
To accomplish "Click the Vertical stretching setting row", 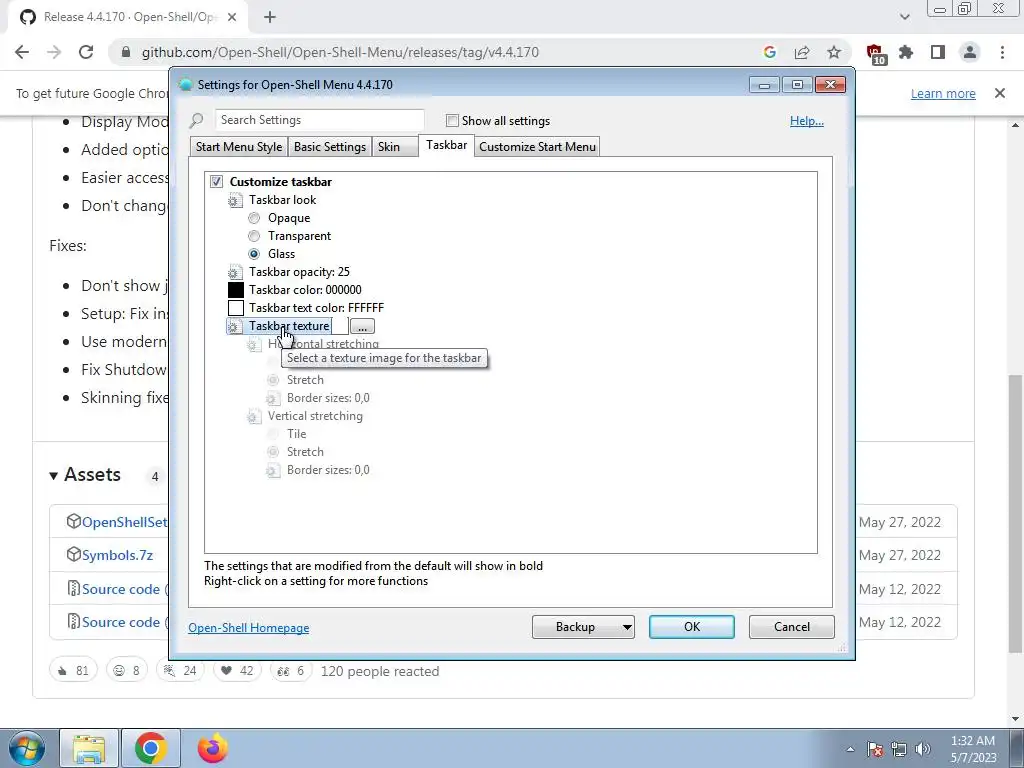I will point(315,416).
